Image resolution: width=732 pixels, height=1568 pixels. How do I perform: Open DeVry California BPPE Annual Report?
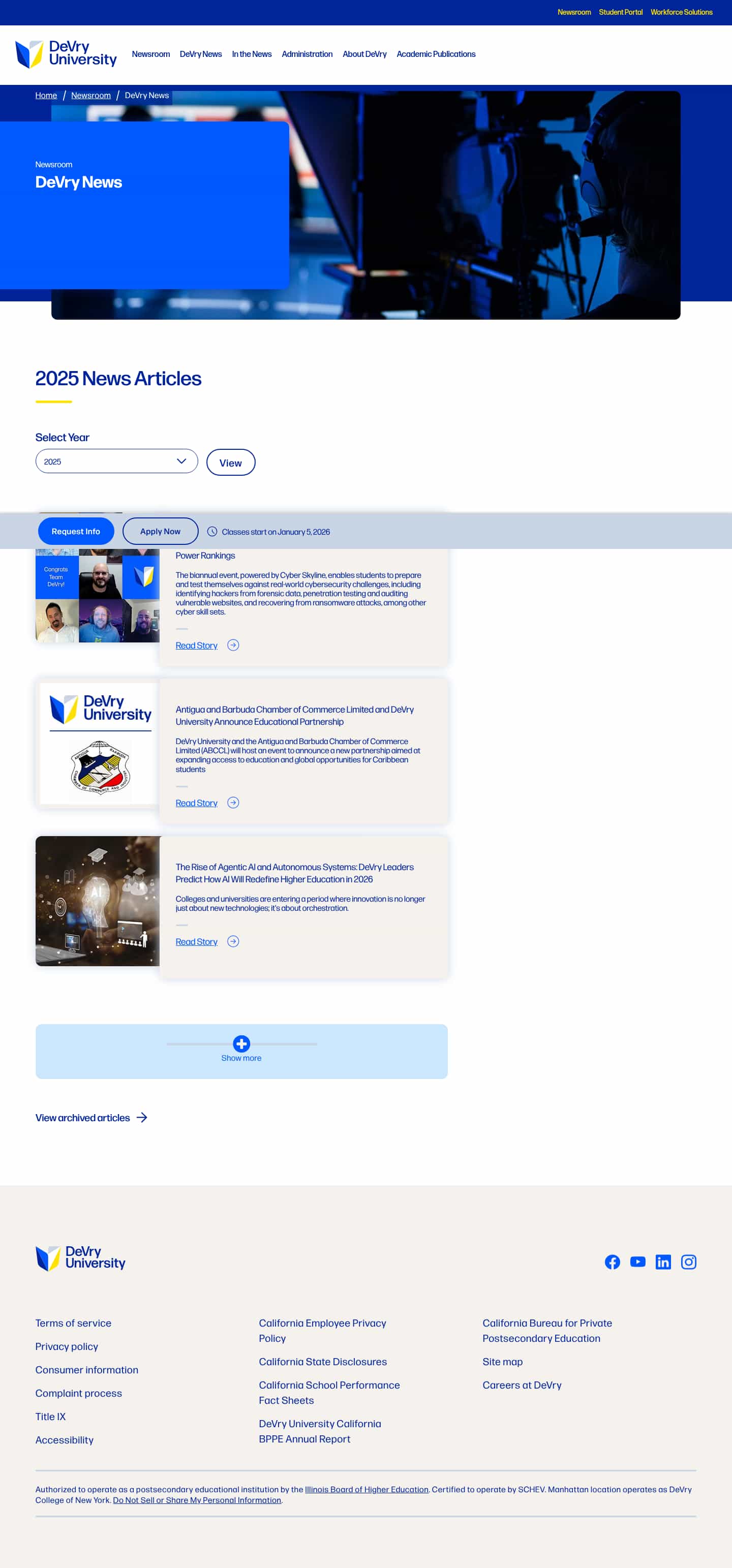tap(320, 1432)
